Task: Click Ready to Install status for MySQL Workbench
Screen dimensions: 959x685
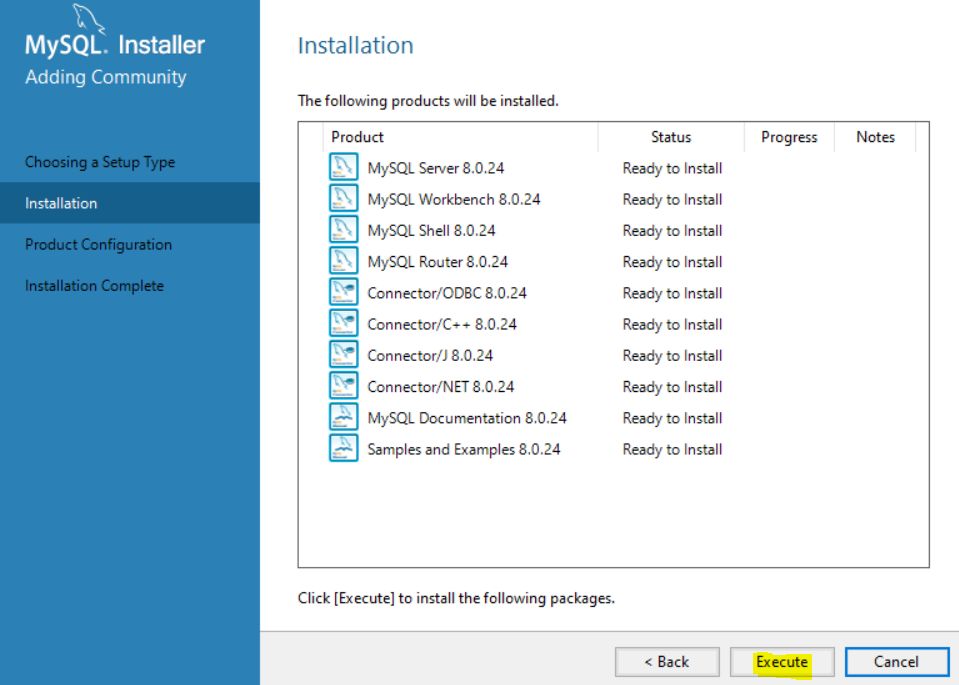Action: pos(672,199)
